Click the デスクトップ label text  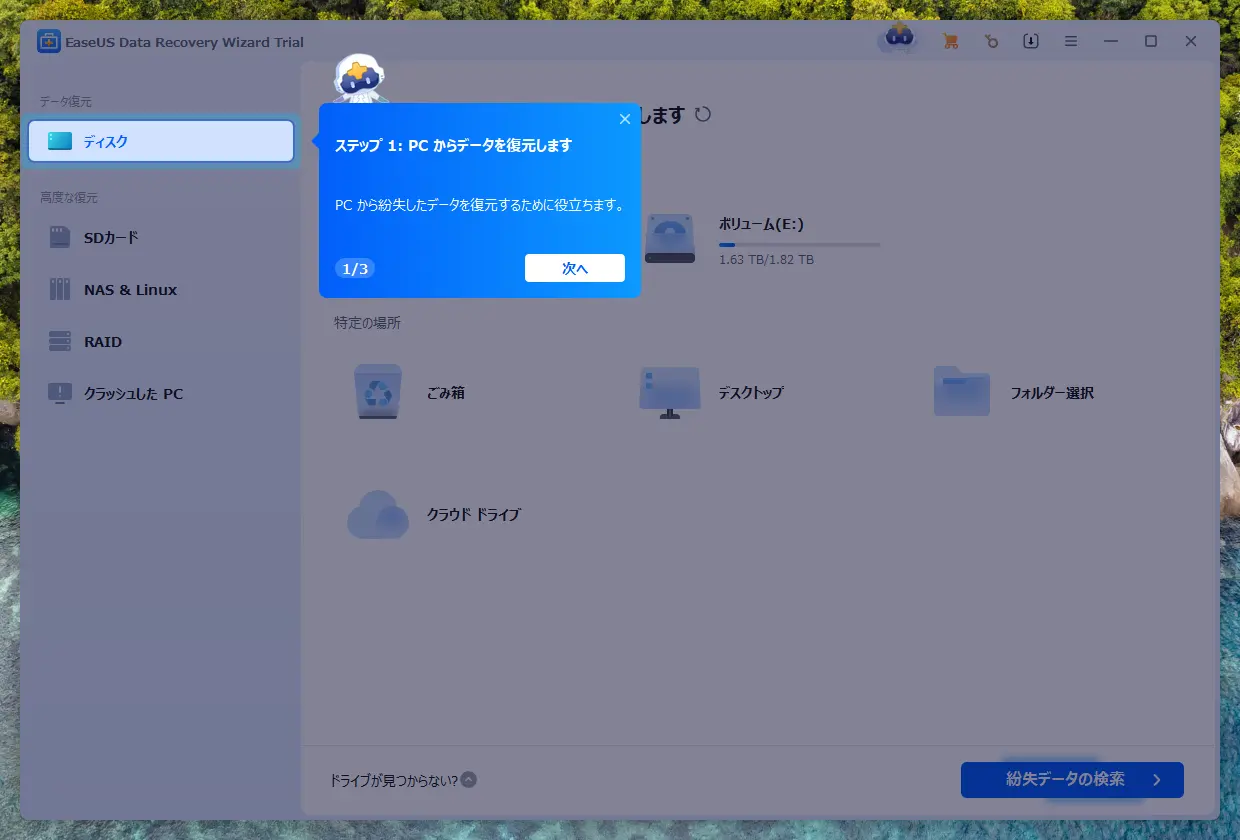[x=750, y=393]
